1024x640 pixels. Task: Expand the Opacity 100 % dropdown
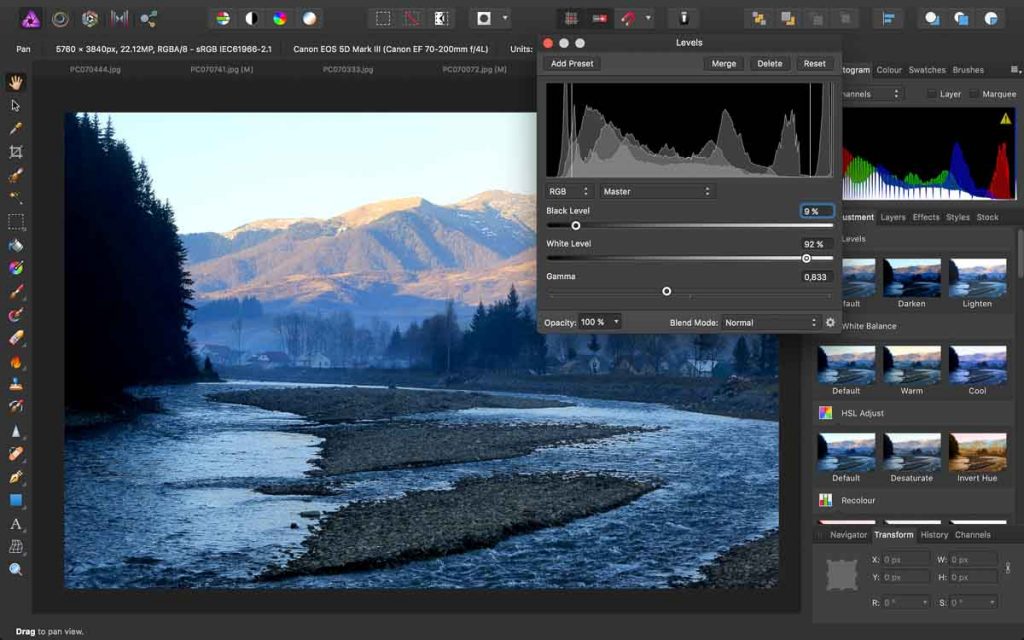pyautogui.click(x=600, y=322)
